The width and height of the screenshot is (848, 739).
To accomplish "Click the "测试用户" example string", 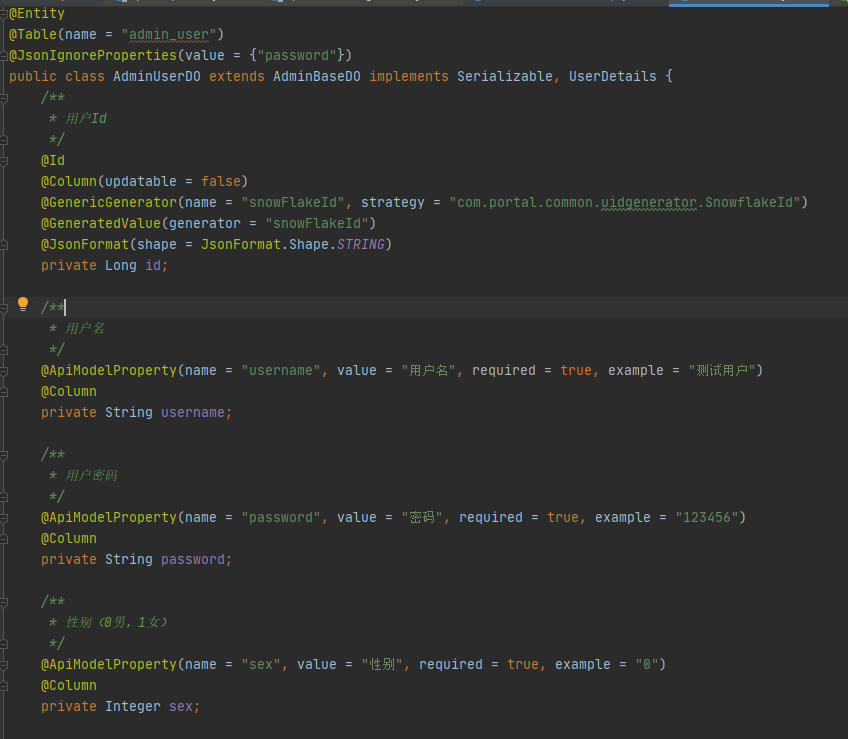I will 722,371.
